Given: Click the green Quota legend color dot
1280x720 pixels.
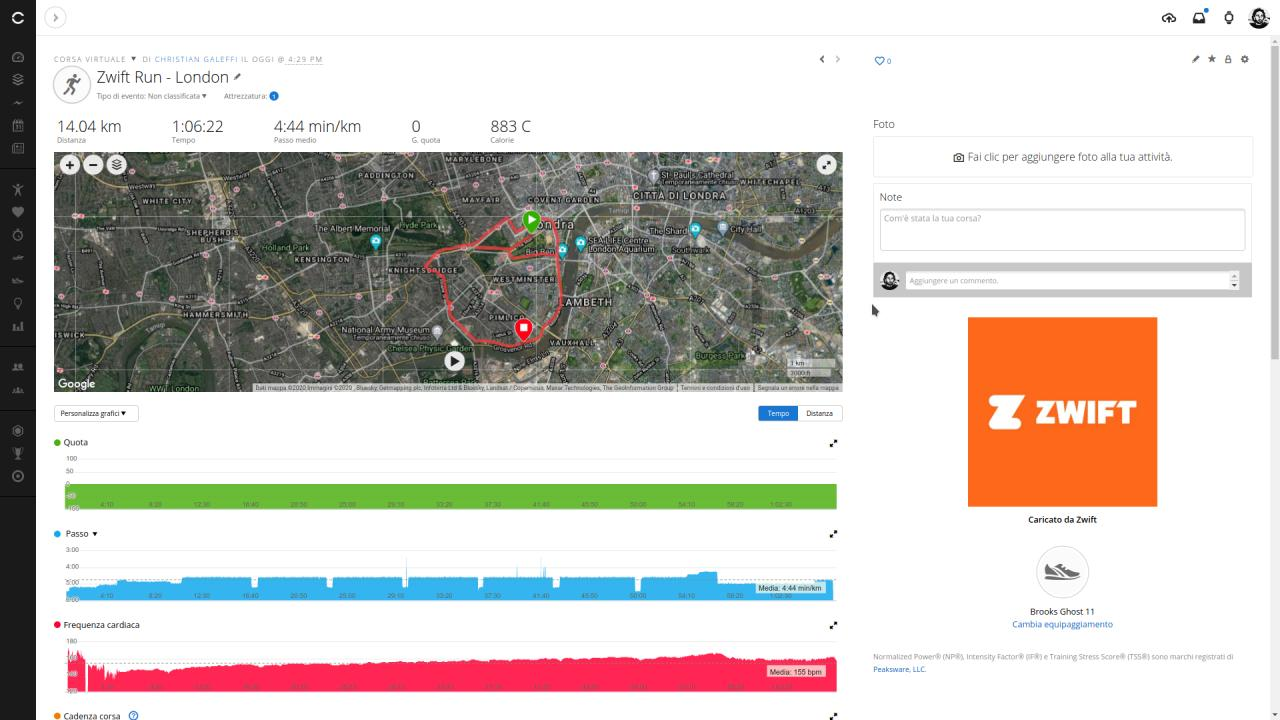Looking at the screenshot, I should (x=57, y=442).
